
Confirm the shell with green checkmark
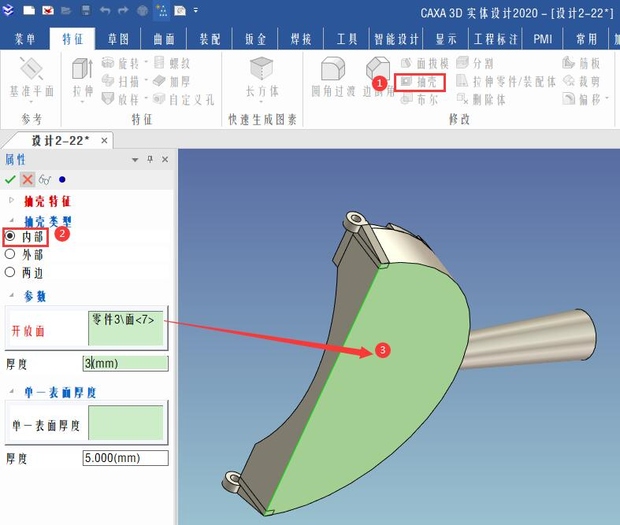tap(10, 179)
